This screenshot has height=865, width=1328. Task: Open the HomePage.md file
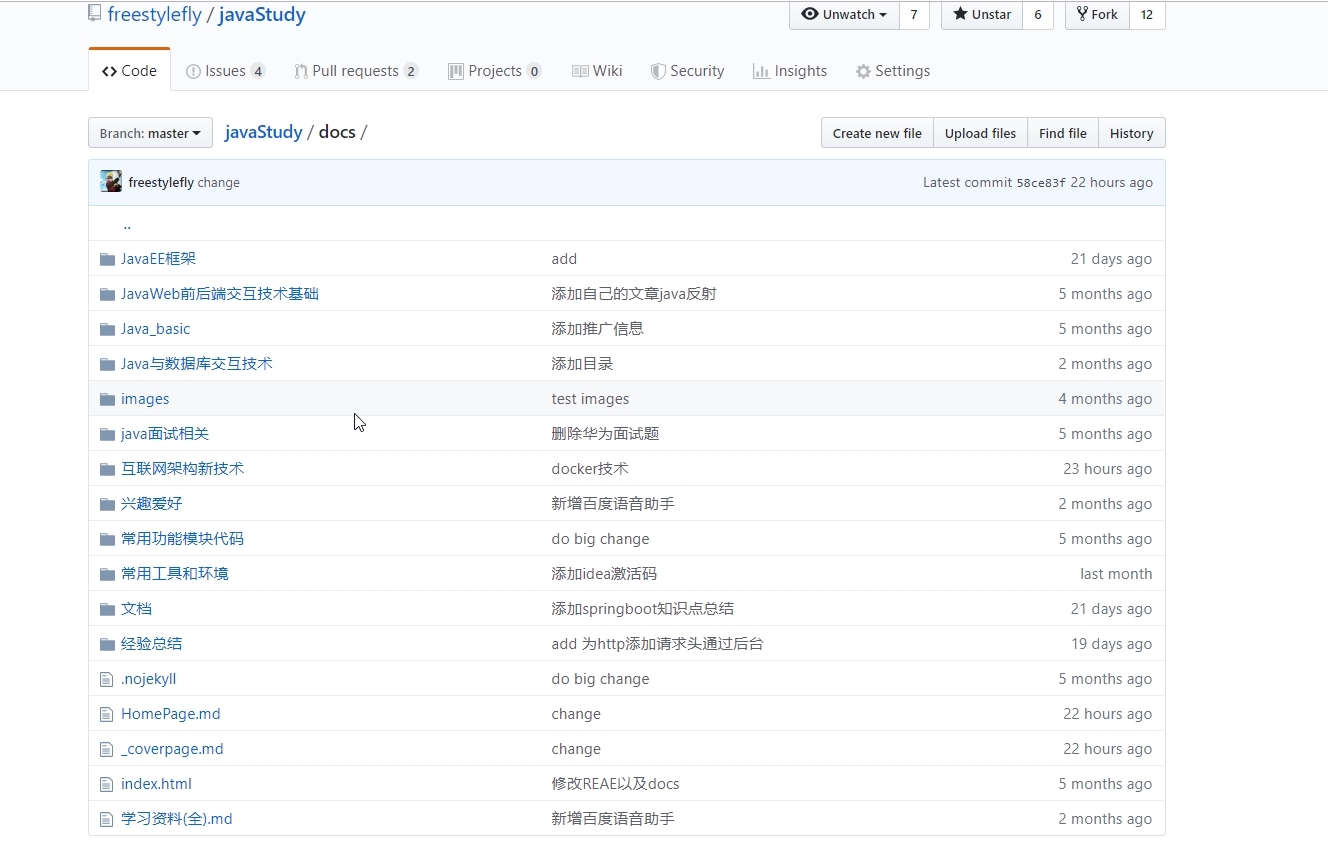coord(170,714)
